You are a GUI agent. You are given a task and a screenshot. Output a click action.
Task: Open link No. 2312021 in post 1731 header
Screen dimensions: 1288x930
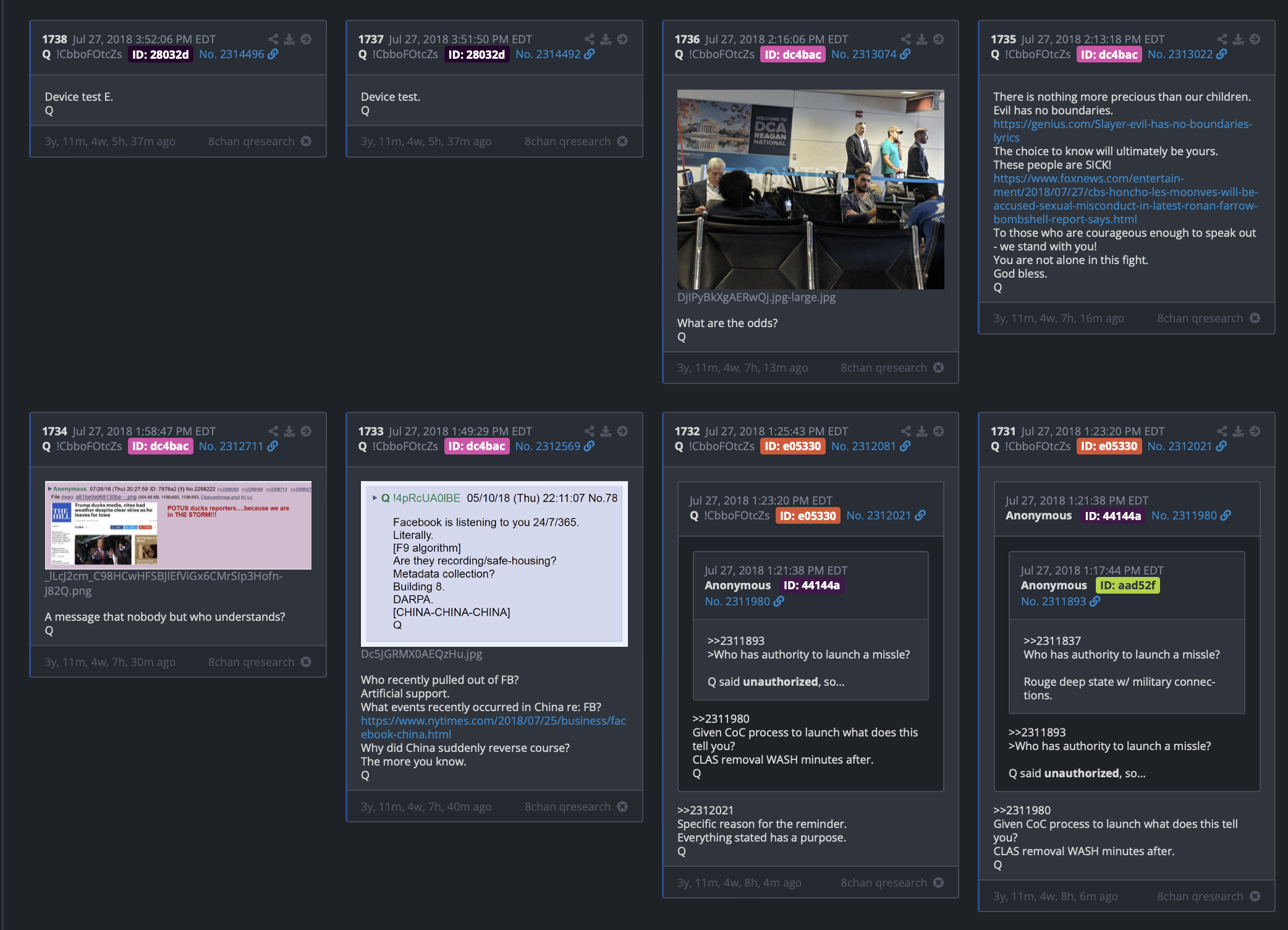(1187, 446)
